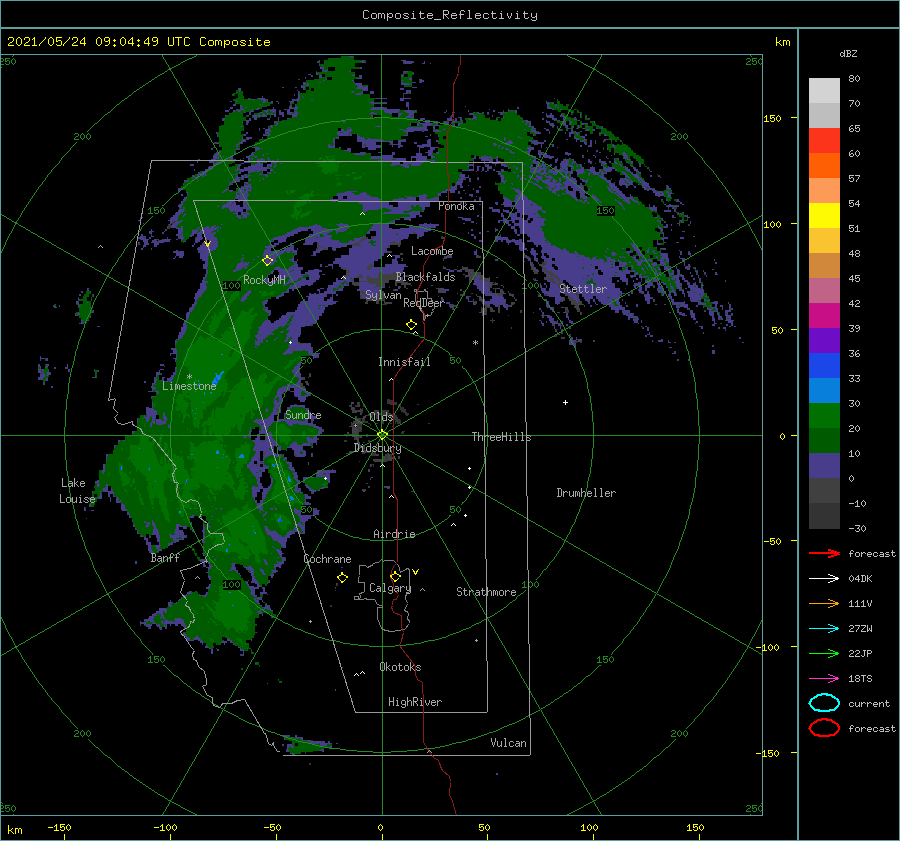Click the Limestone label
The image size is (900, 841).
(189, 386)
